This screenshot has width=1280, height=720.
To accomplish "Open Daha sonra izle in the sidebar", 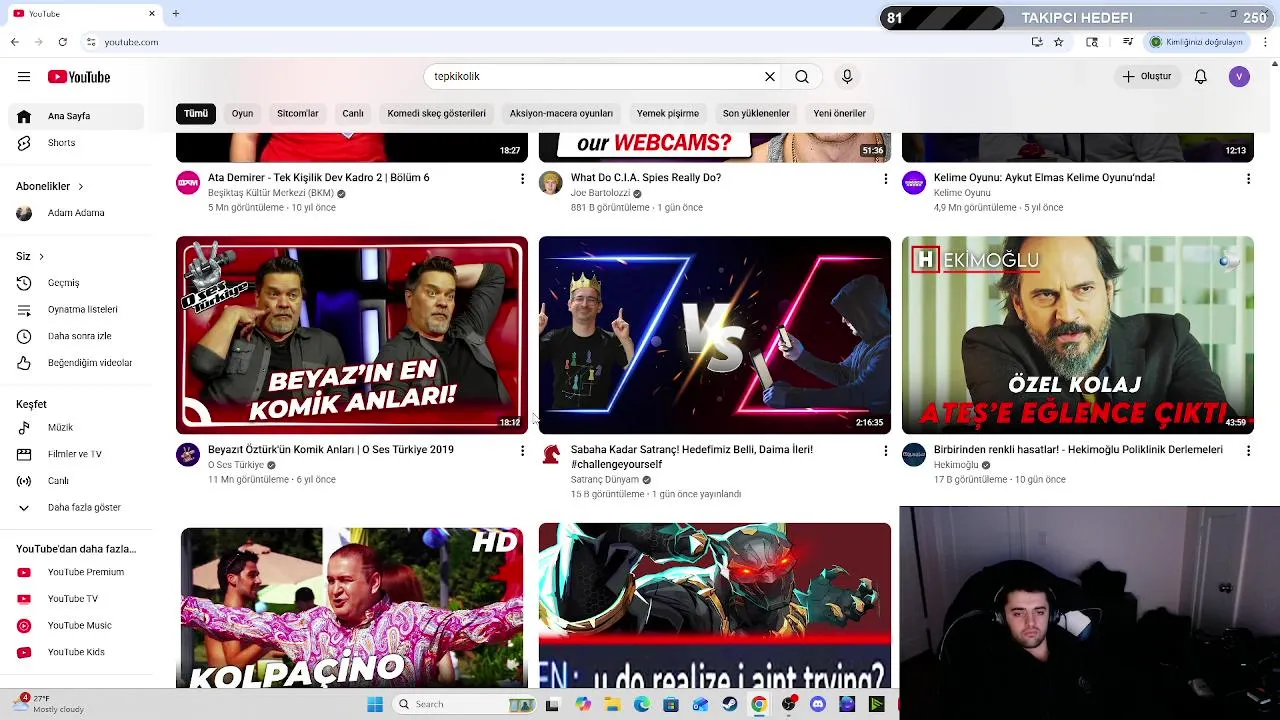I will 78,336.
